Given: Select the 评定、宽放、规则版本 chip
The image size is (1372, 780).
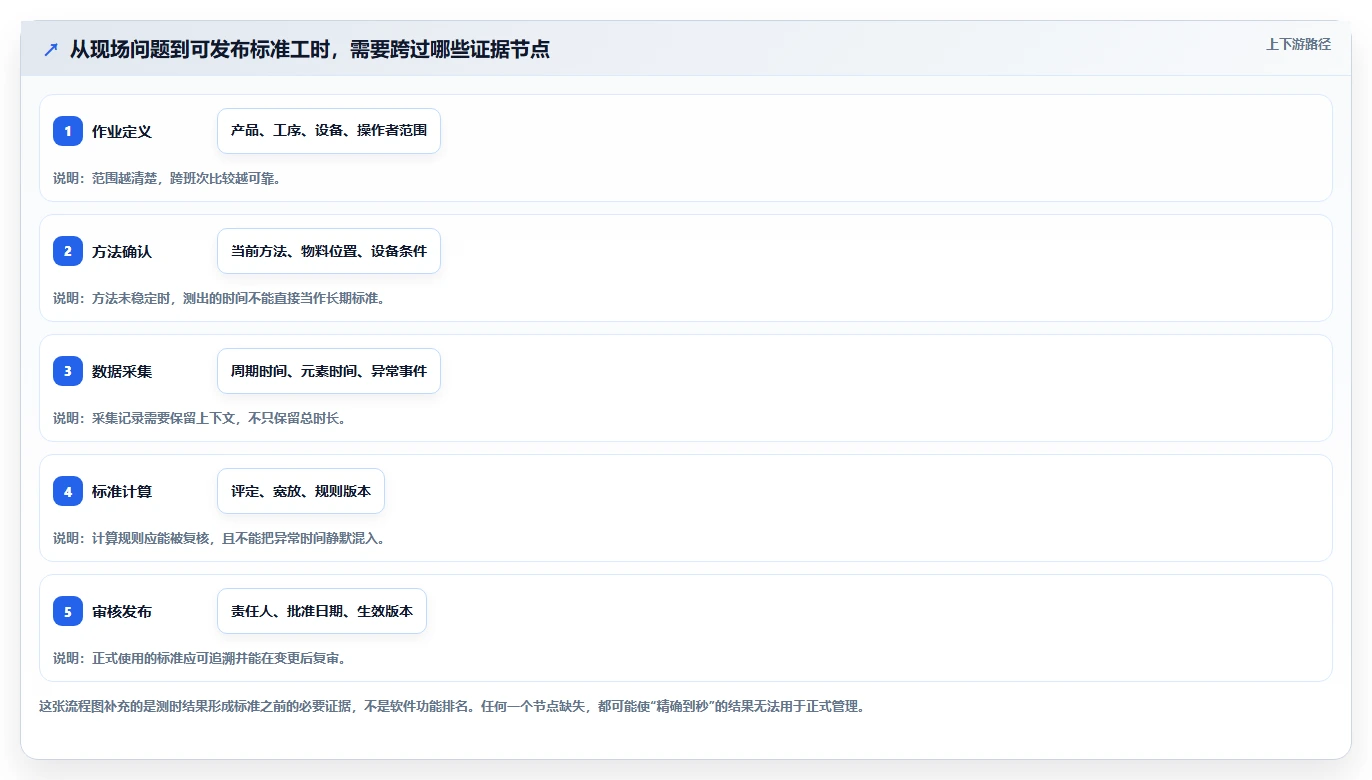Looking at the screenshot, I should coord(301,491).
